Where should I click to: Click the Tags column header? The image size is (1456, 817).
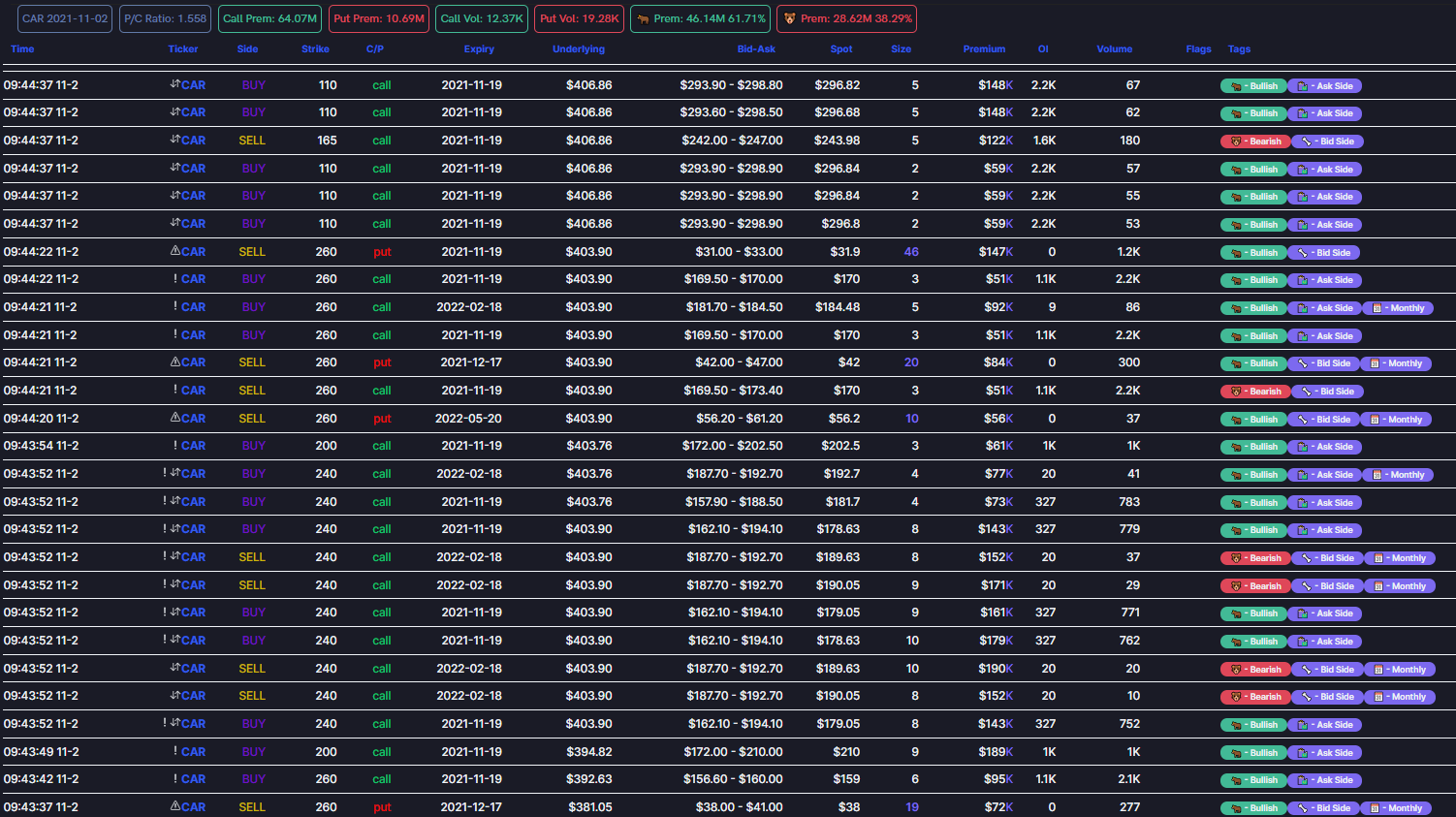click(1239, 48)
